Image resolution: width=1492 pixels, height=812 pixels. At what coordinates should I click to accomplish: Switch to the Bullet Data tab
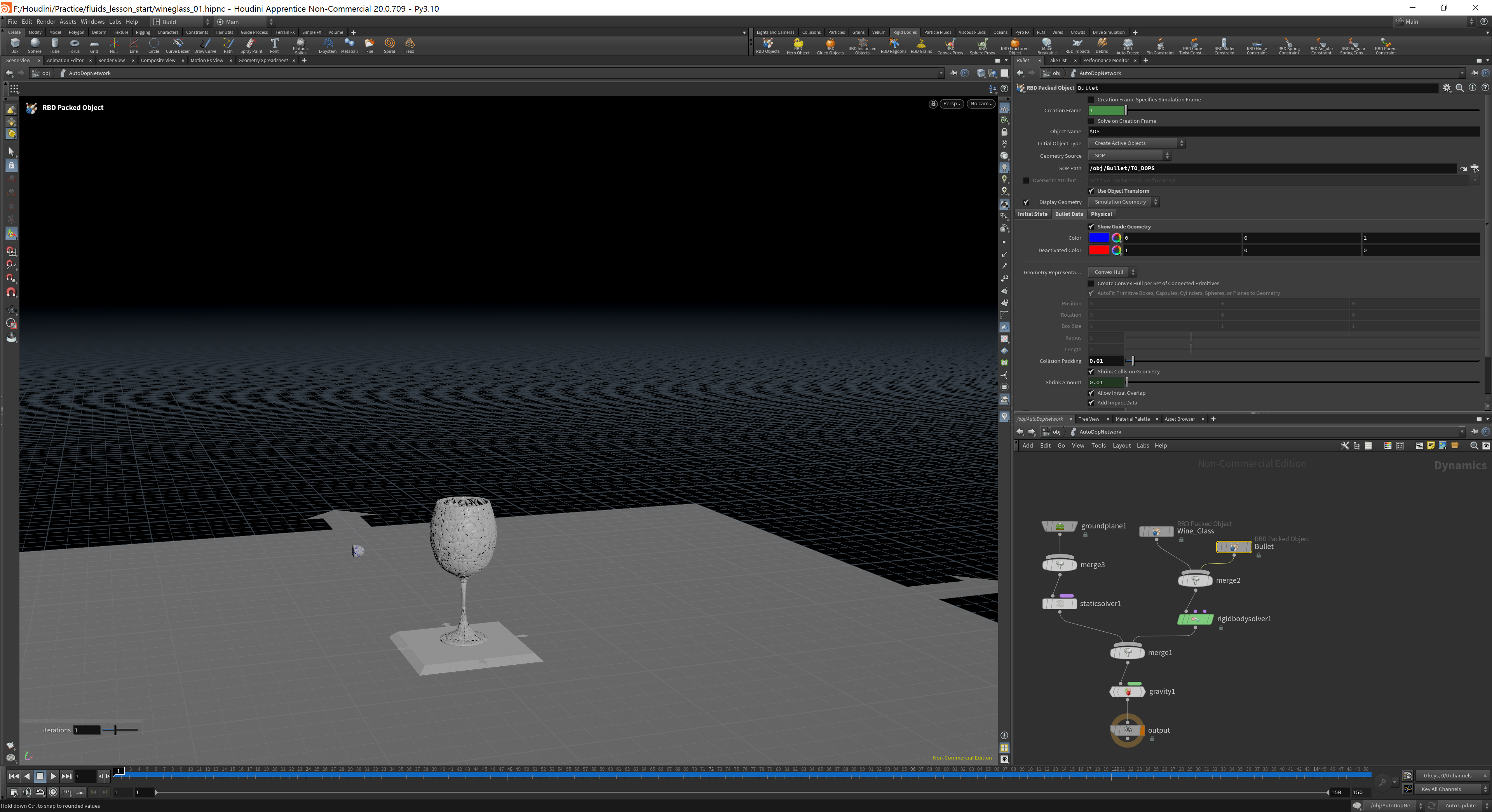(x=1068, y=214)
